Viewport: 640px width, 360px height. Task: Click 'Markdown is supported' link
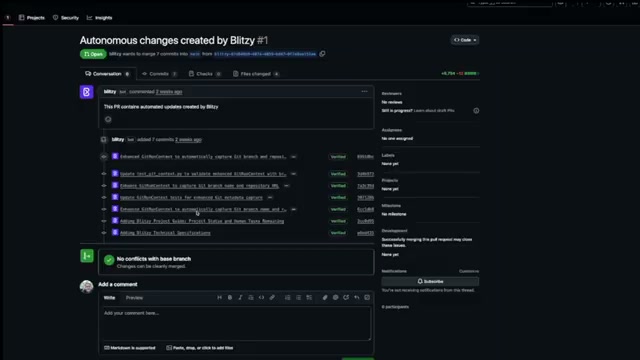(x=130, y=348)
